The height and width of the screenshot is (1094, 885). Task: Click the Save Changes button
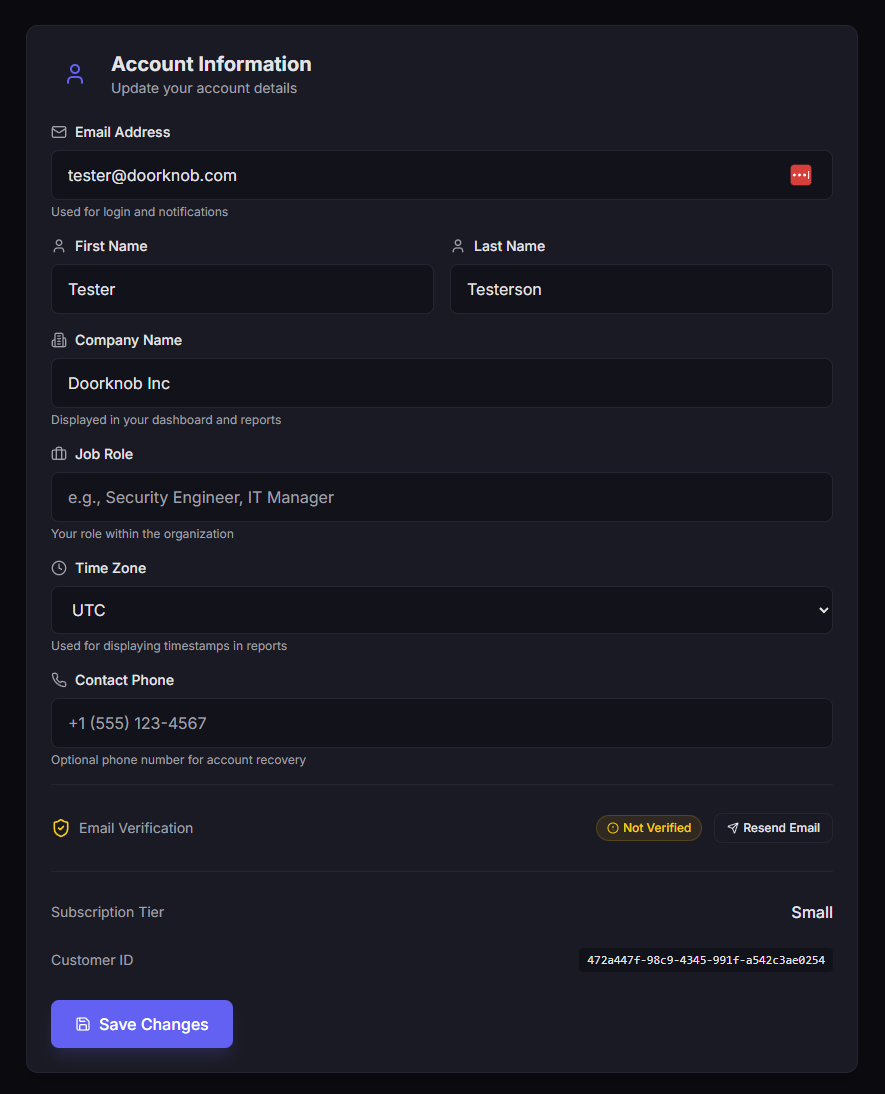click(x=141, y=1023)
